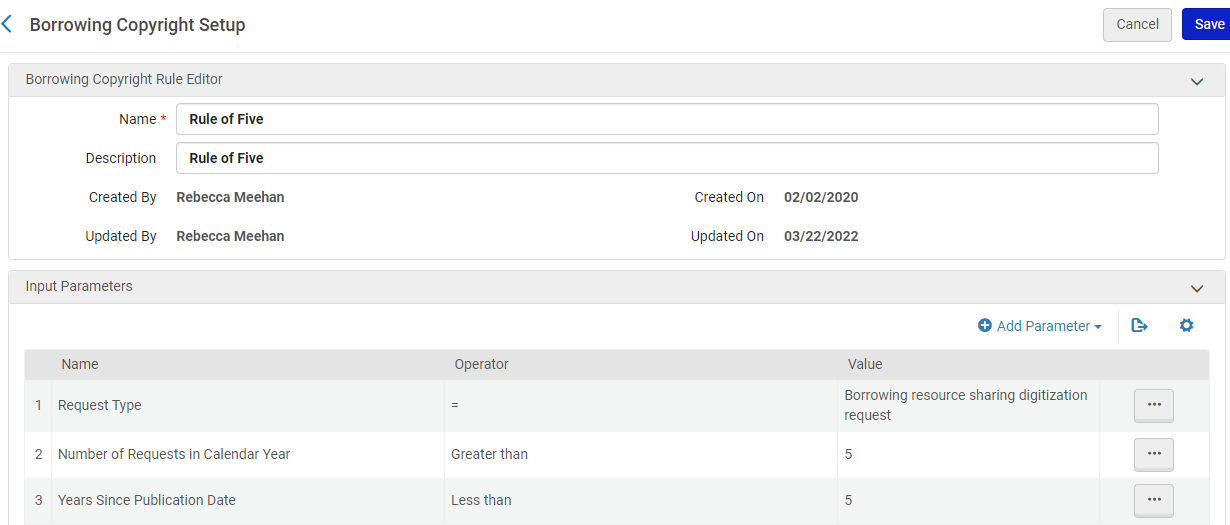The height and width of the screenshot is (525, 1230).
Task: Click into the Description input field
Action: [667, 158]
